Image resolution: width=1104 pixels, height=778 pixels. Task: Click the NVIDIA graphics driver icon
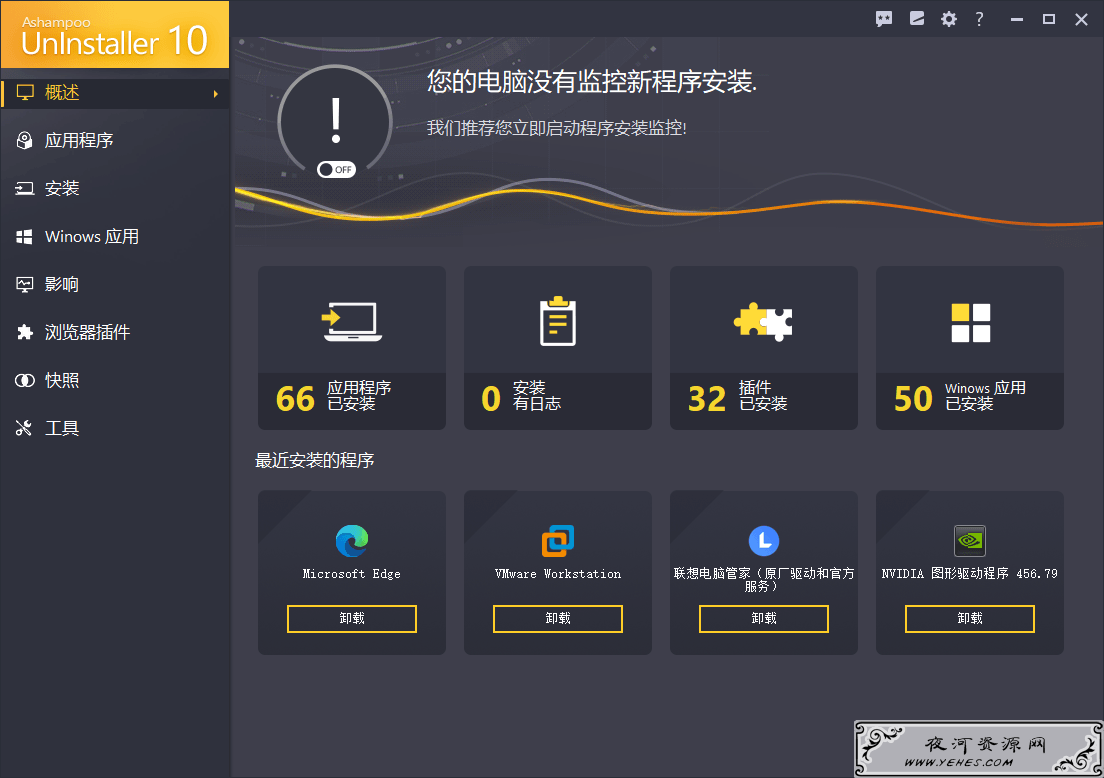(x=970, y=541)
